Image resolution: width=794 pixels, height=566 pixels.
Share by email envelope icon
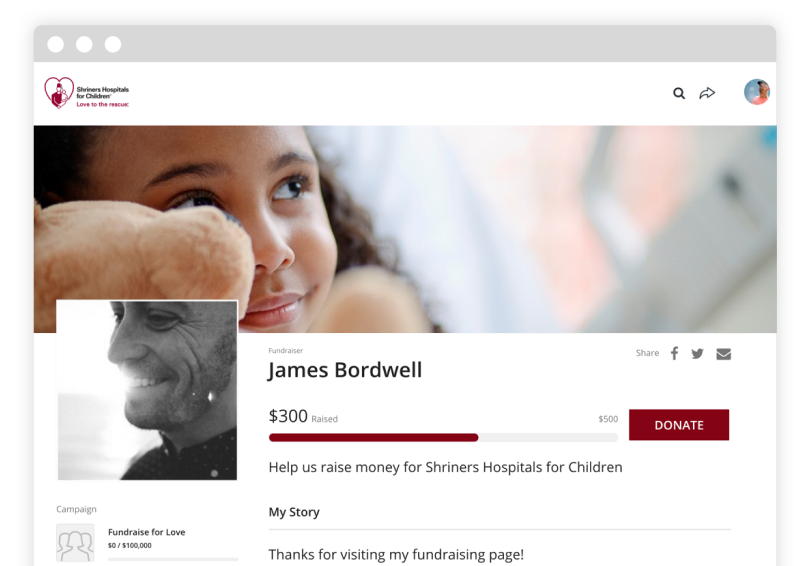click(723, 354)
